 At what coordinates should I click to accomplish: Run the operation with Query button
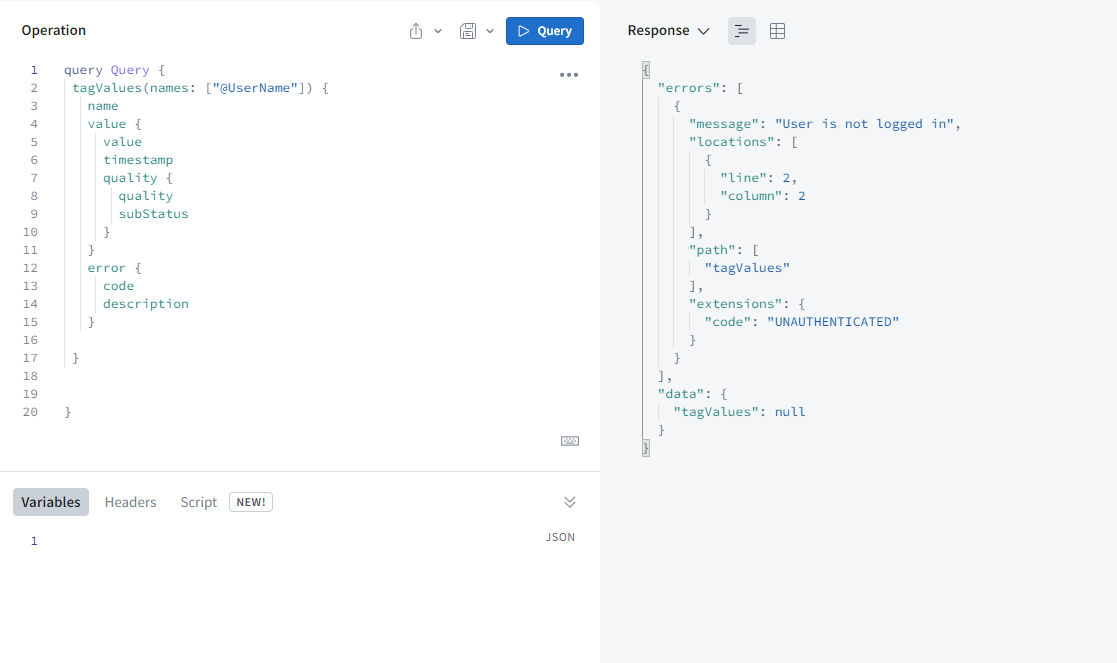[x=545, y=31]
